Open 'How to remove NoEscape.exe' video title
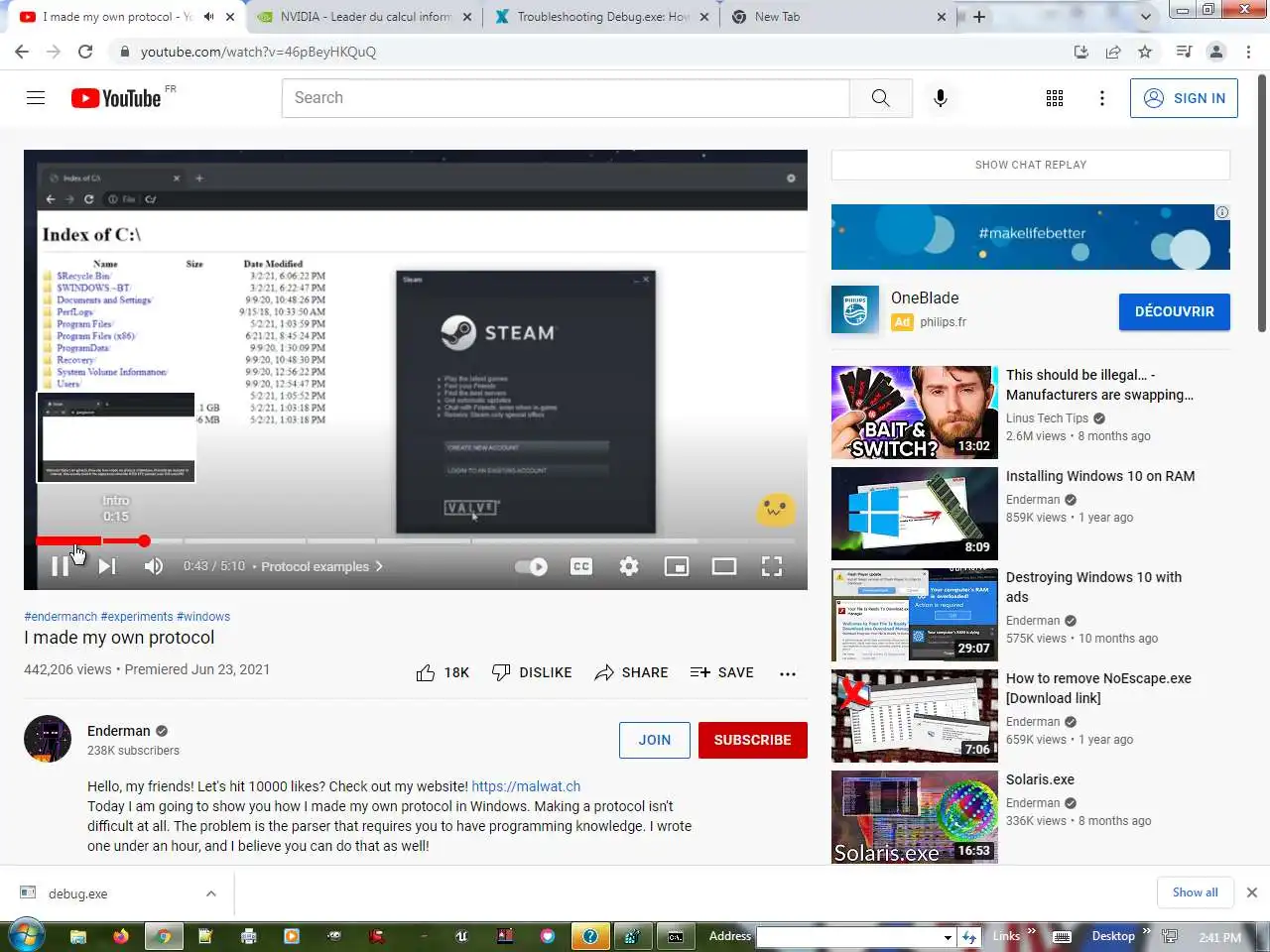1270x952 pixels. tap(1098, 688)
